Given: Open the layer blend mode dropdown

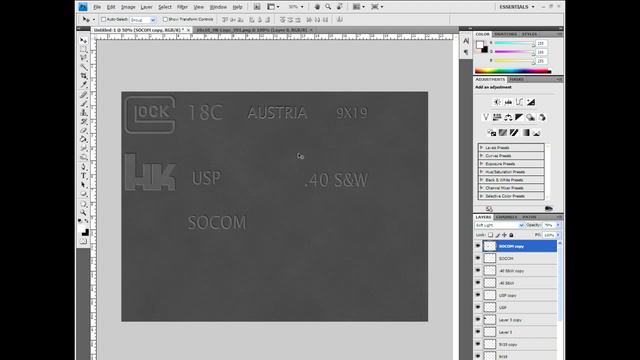Looking at the screenshot, I should pos(499,225).
